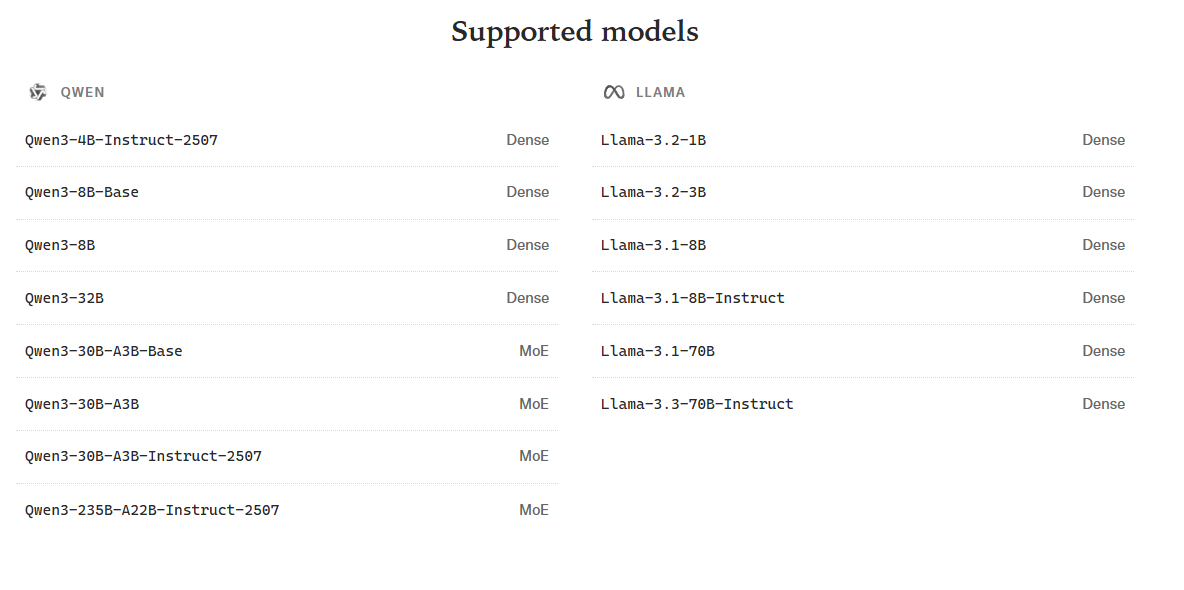Viewport: 1184px width, 590px height.
Task: Click the Llama-3.1-8B model name
Action: pyautogui.click(x=653, y=245)
